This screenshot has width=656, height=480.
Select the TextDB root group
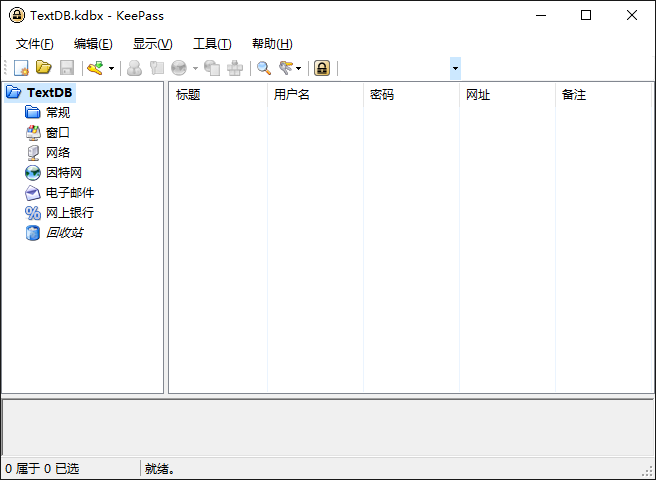point(49,92)
